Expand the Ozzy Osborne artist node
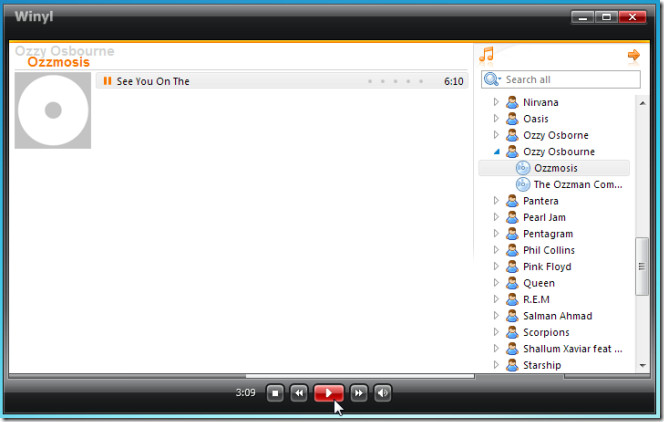 (x=496, y=135)
